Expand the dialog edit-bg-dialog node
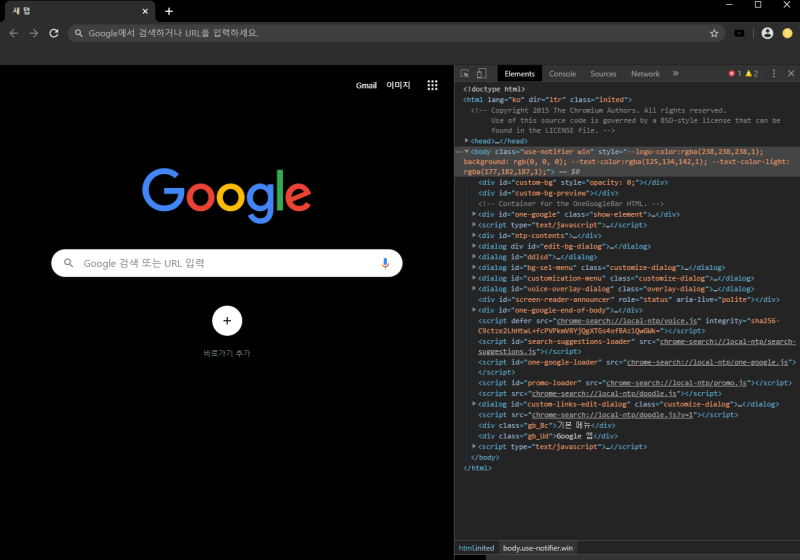800x560 pixels. tap(474, 246)
